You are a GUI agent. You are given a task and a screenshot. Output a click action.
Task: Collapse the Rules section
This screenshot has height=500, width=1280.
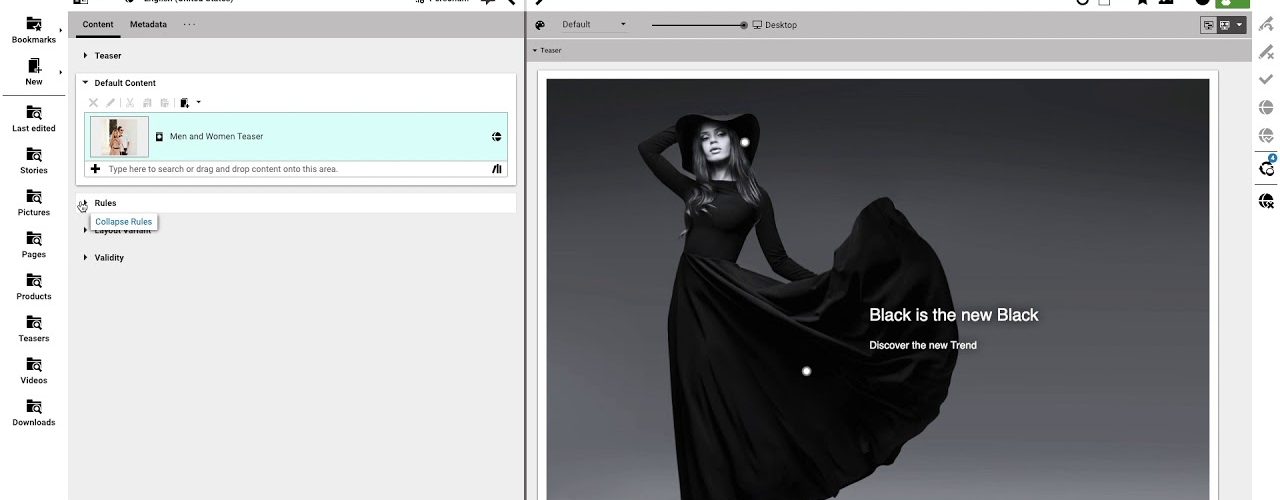pyautogui.click(x=84, y=204)
